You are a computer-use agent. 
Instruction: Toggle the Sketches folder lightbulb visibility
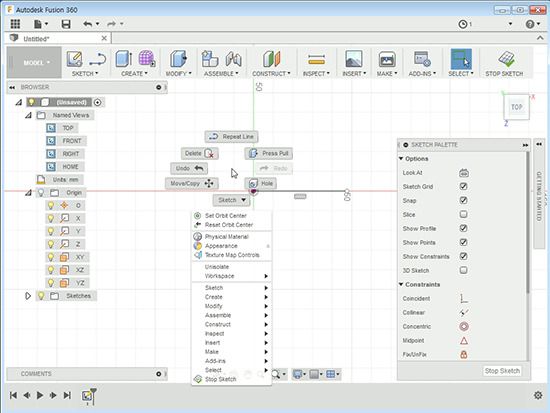tap(41, 296)
